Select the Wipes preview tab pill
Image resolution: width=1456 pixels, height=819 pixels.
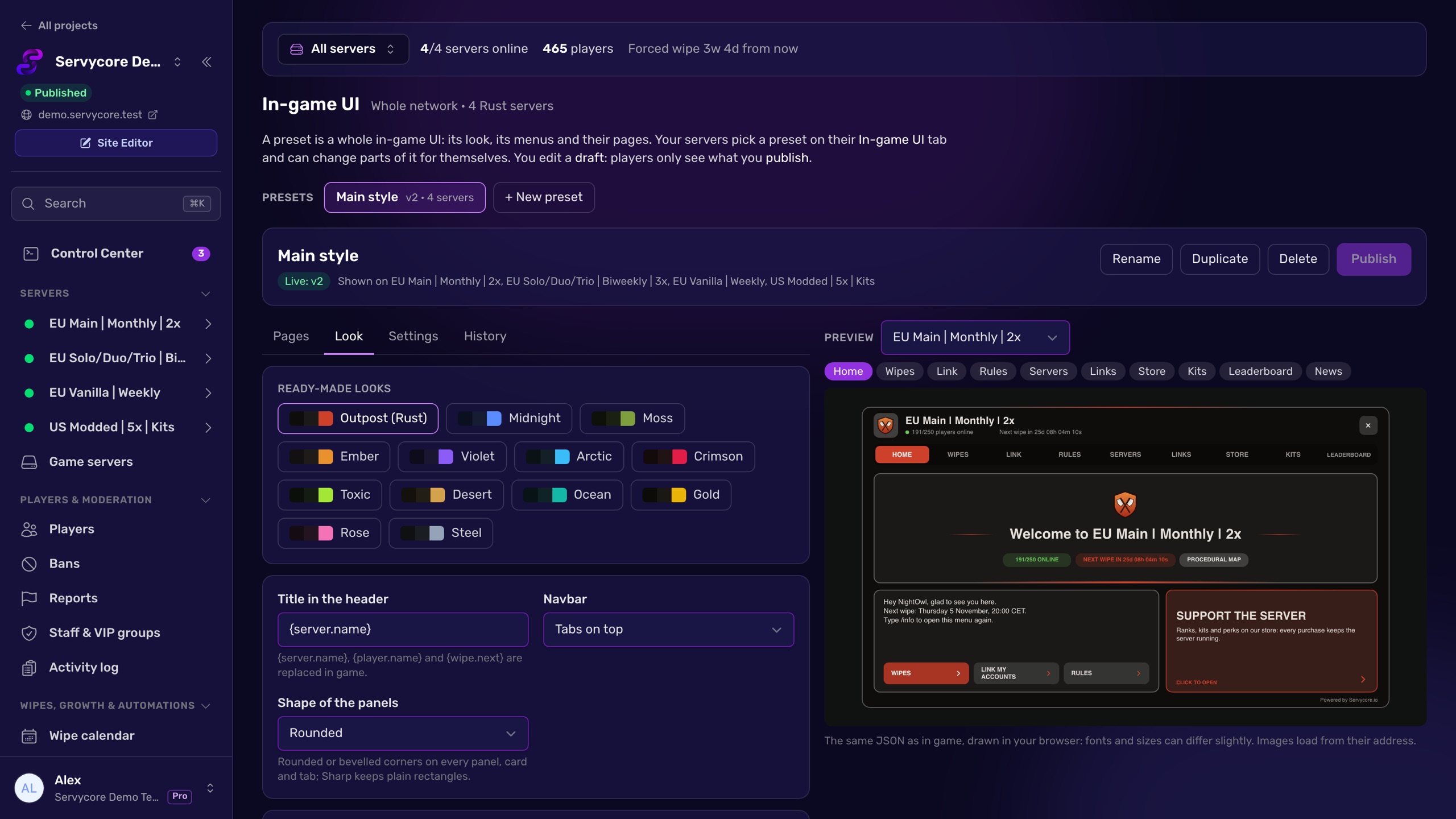(900, 371)
